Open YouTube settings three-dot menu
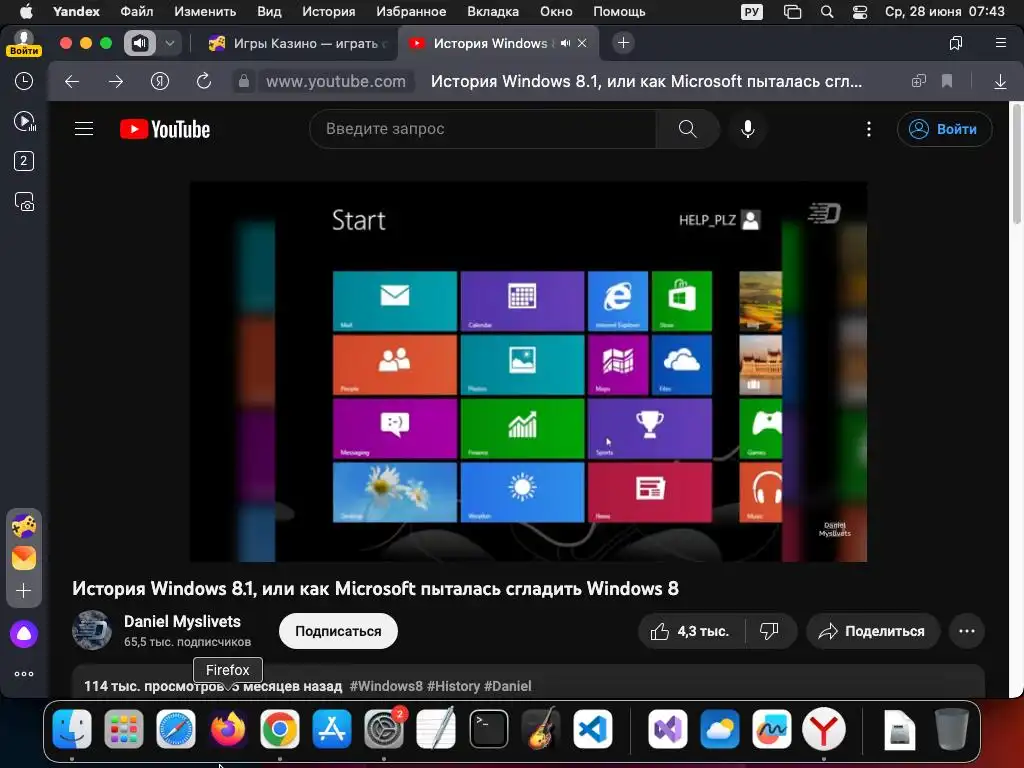Viewport: 1024px width, 768px height. pyautogui.click(x=869, y=129)
